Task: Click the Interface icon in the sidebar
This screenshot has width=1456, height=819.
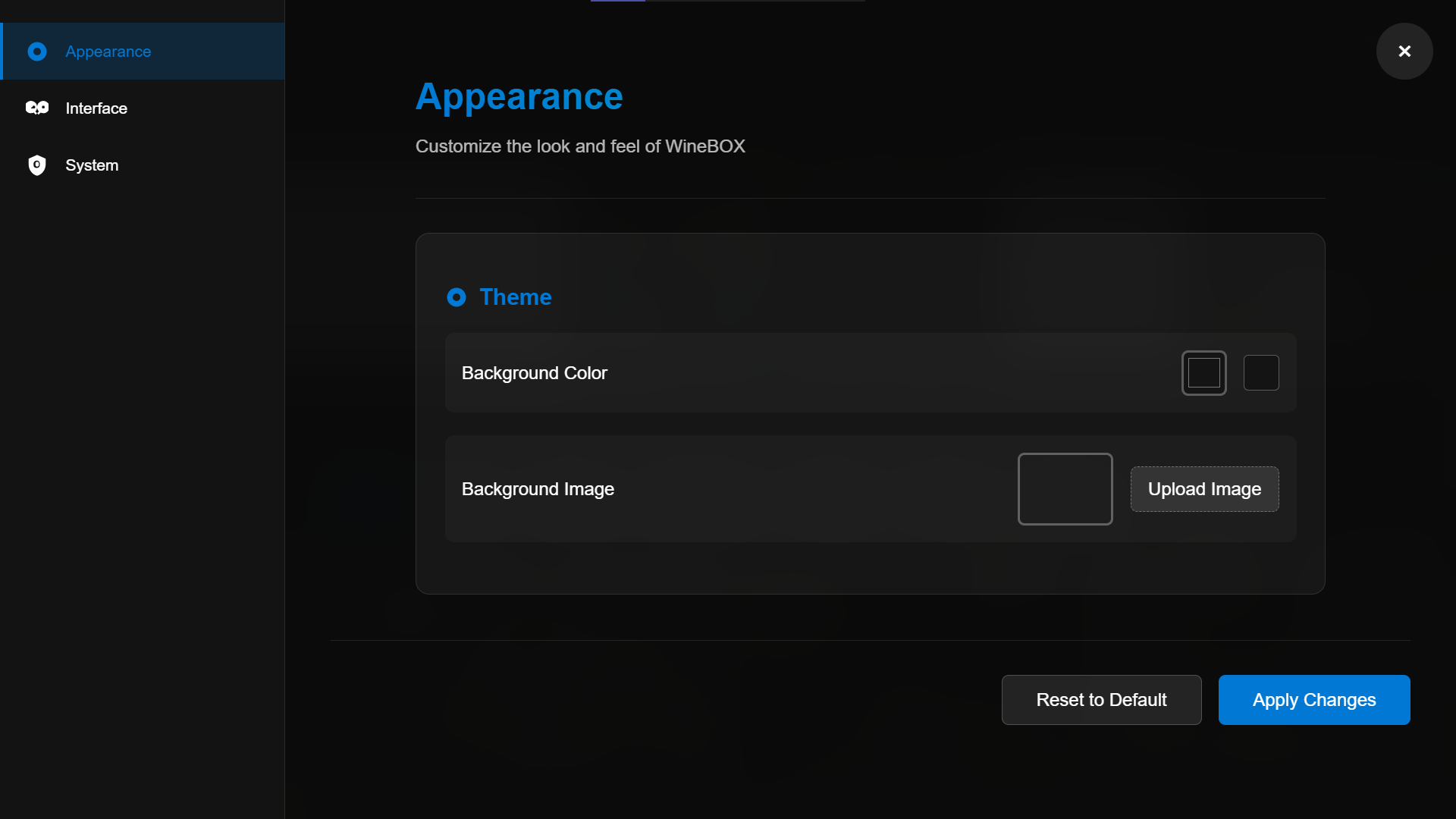Action: (x=37, y=108)
